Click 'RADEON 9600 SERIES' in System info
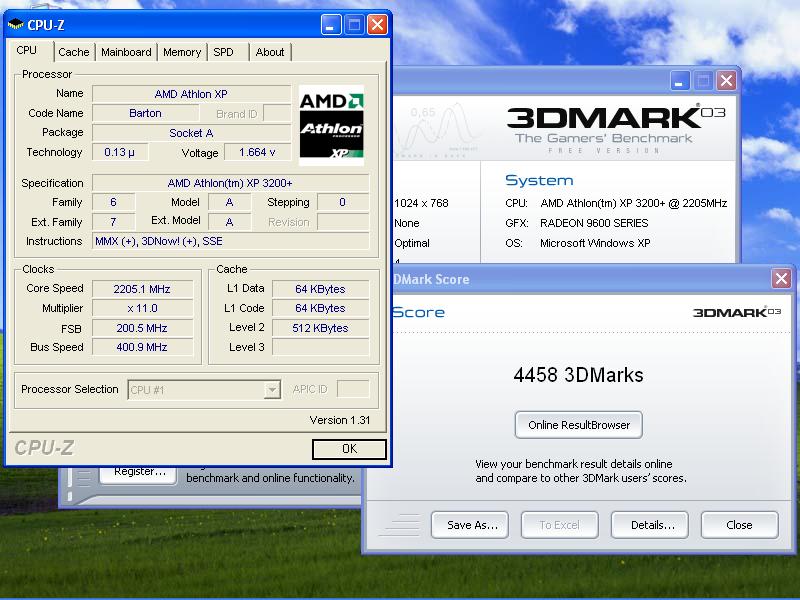This screenshot has width=800, height=600. 594,223
